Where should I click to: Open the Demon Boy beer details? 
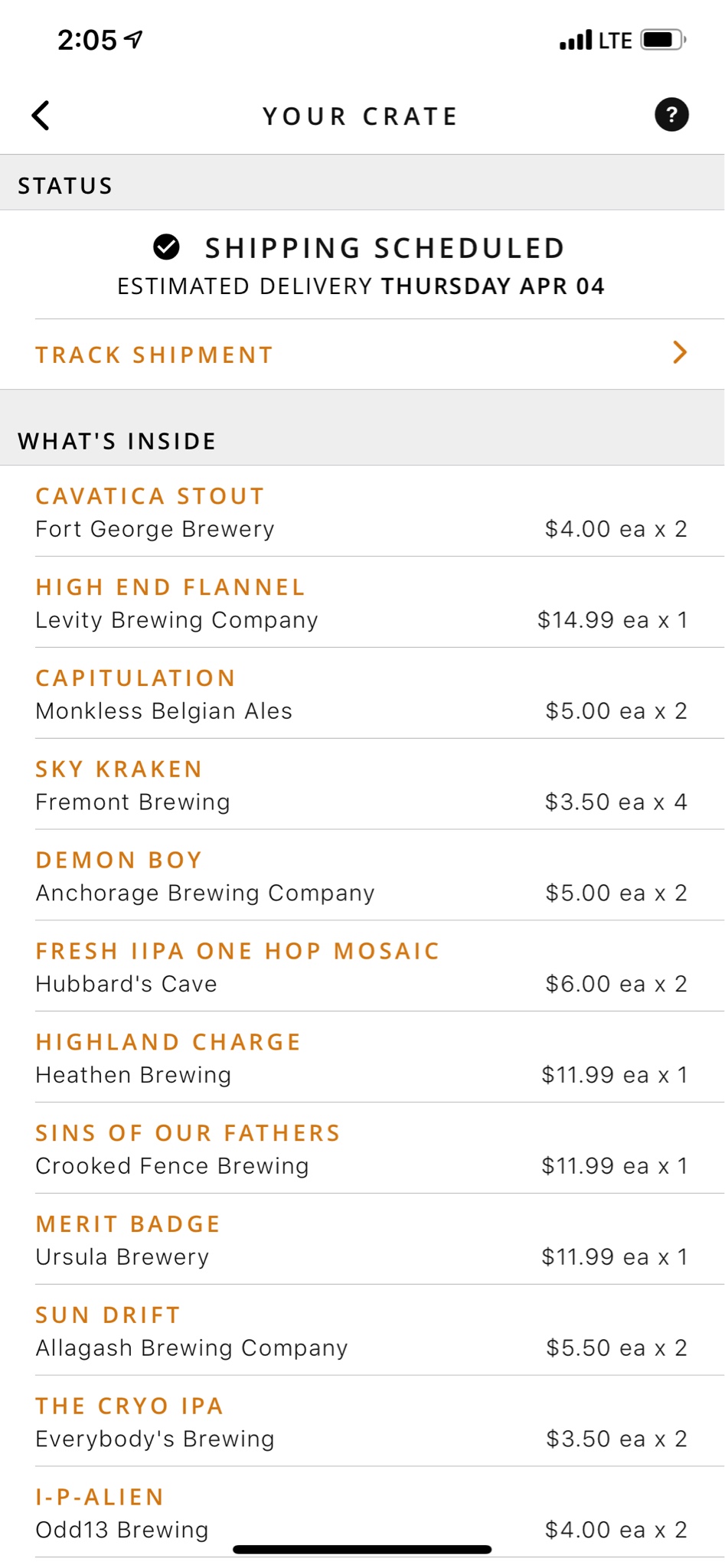(x=362, y=876)
